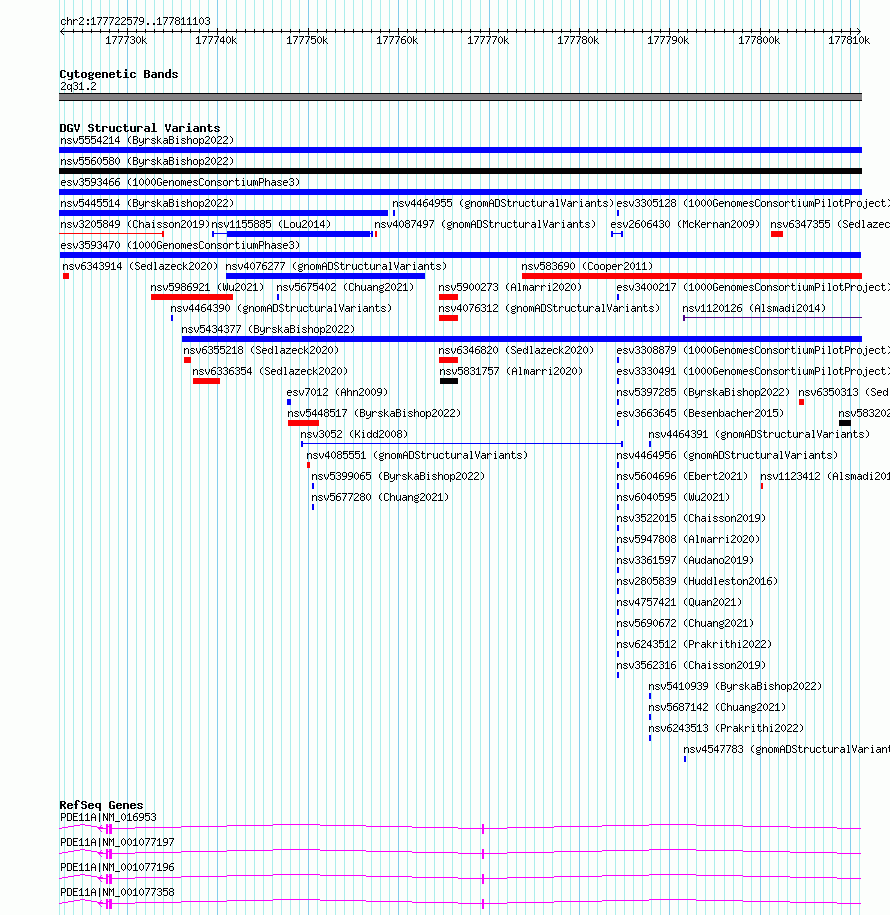
Task: Click nsv5445514 (ByrskaBishop2022) label
Action: (x=147, y=204)
